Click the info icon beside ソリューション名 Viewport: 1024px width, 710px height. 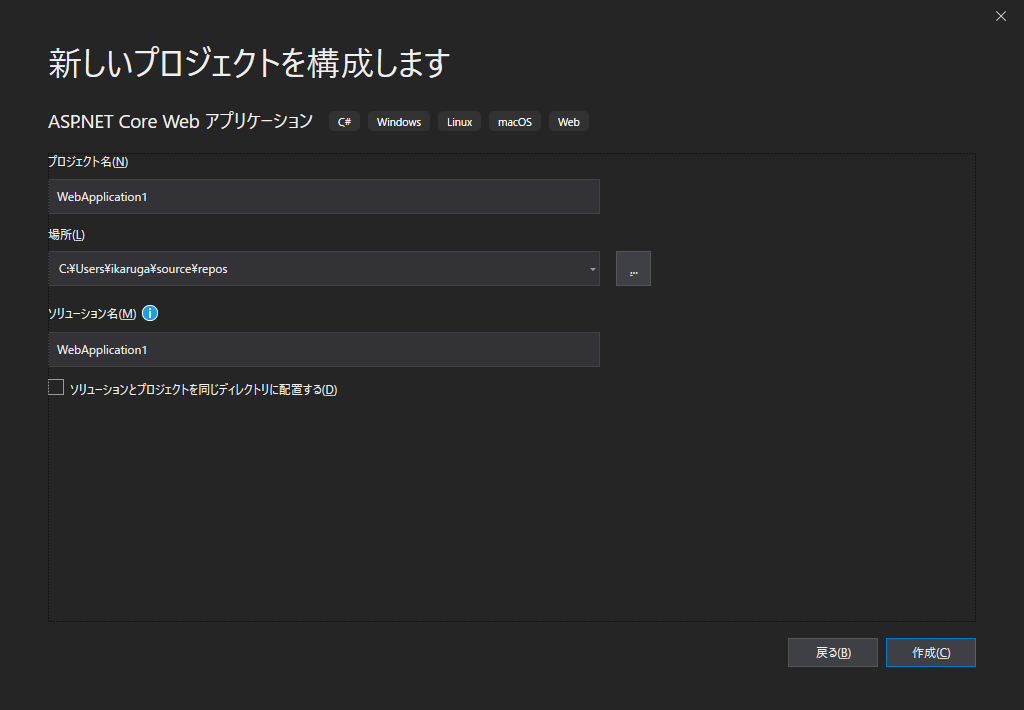point(150,313)
